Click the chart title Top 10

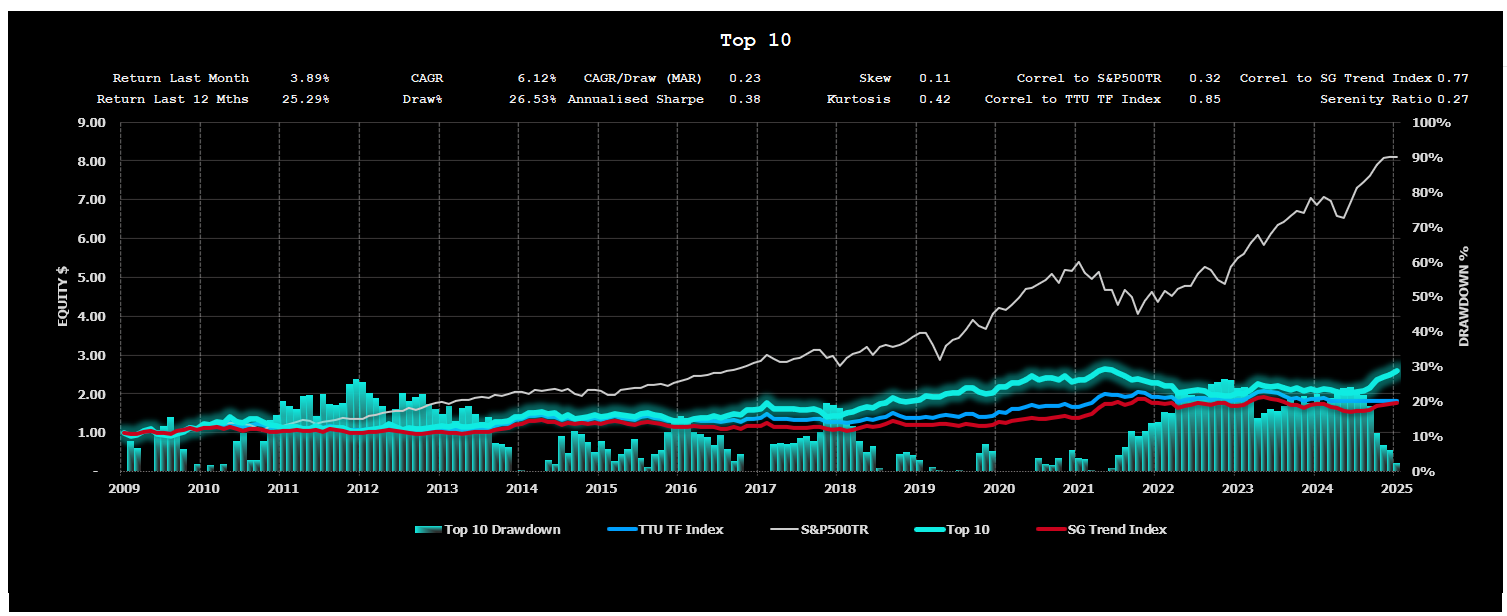[755, 41]
